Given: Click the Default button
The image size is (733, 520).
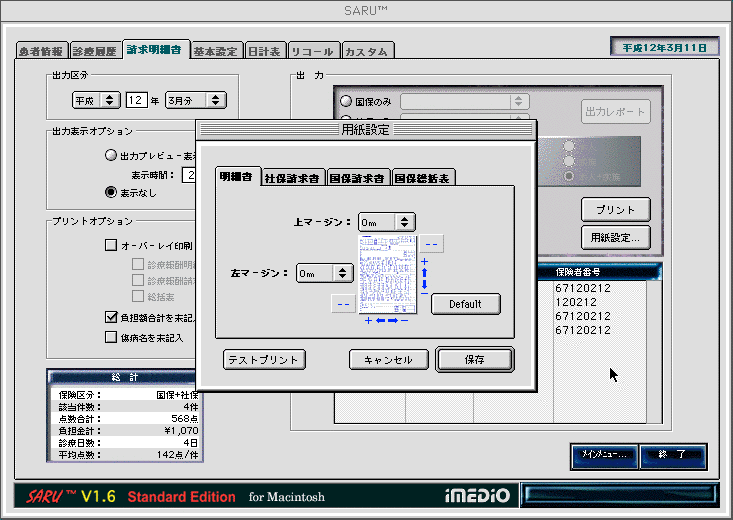Looking at the screenshot, I should [x=466, y=304].
